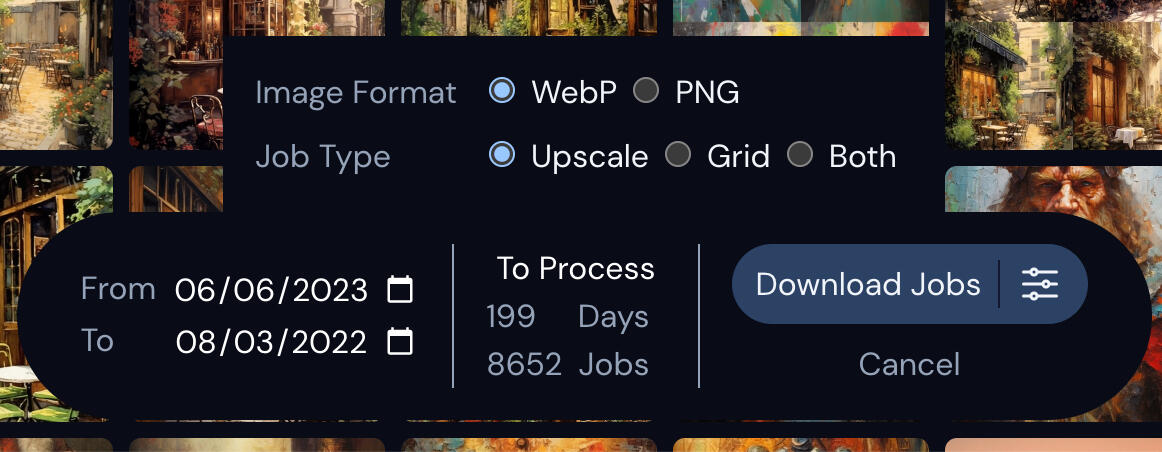Open the From date calendar picker

[400, 290]
